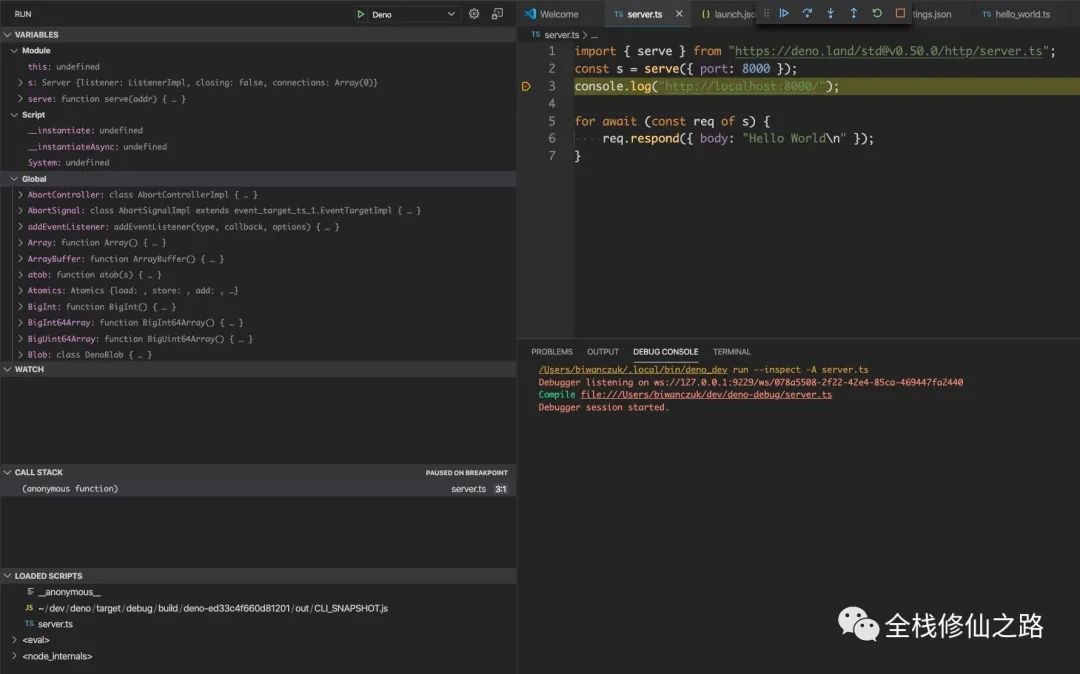Image resolution: width=1080 pixels, height=674 pixels.
Task: Expand the Blob: class DenoBlob entry
Action: tap(20, 355)
